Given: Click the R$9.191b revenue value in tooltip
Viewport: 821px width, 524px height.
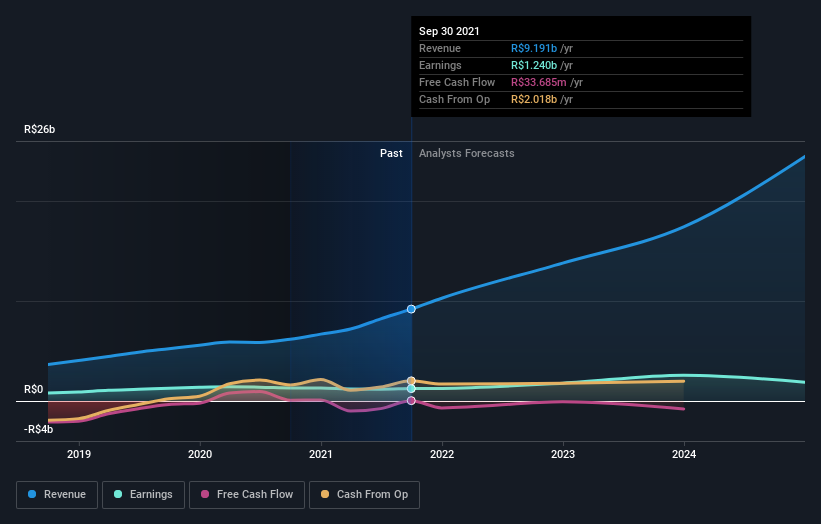Looking at the screenshot, I should point(534,48).
